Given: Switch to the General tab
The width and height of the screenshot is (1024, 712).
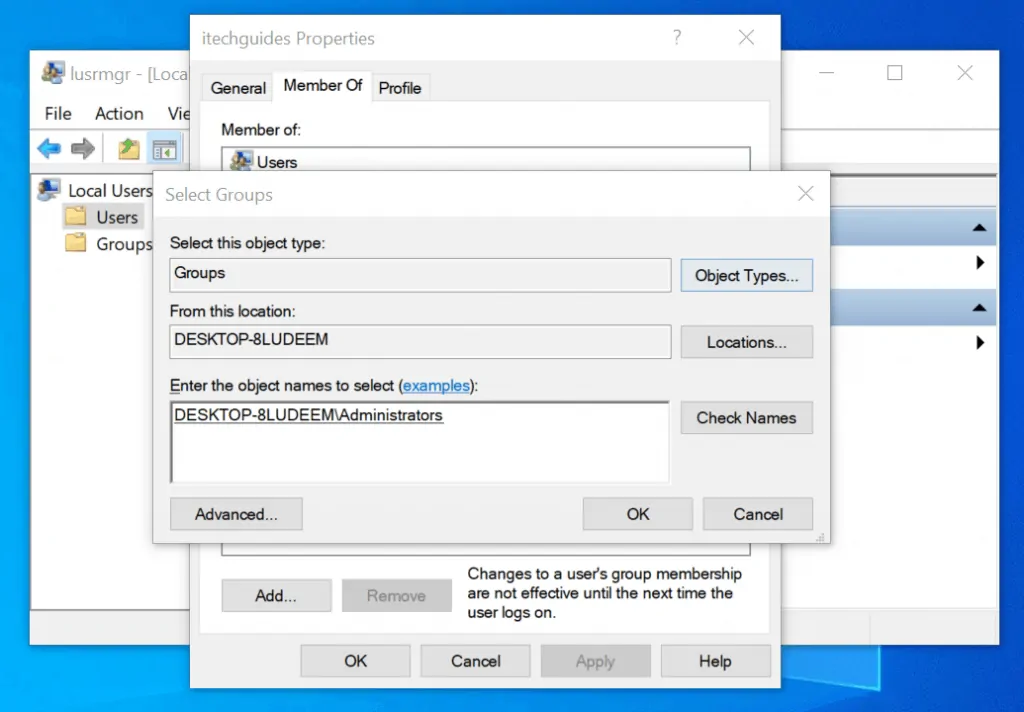Looking at the screenshot, I should tap(238, 88).
